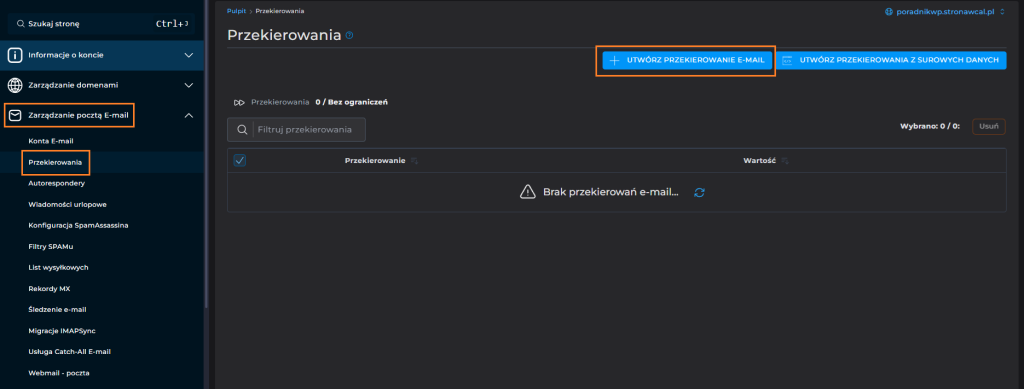
Task: Open Rekordy MX menu item
Action: tap(49, 288)
